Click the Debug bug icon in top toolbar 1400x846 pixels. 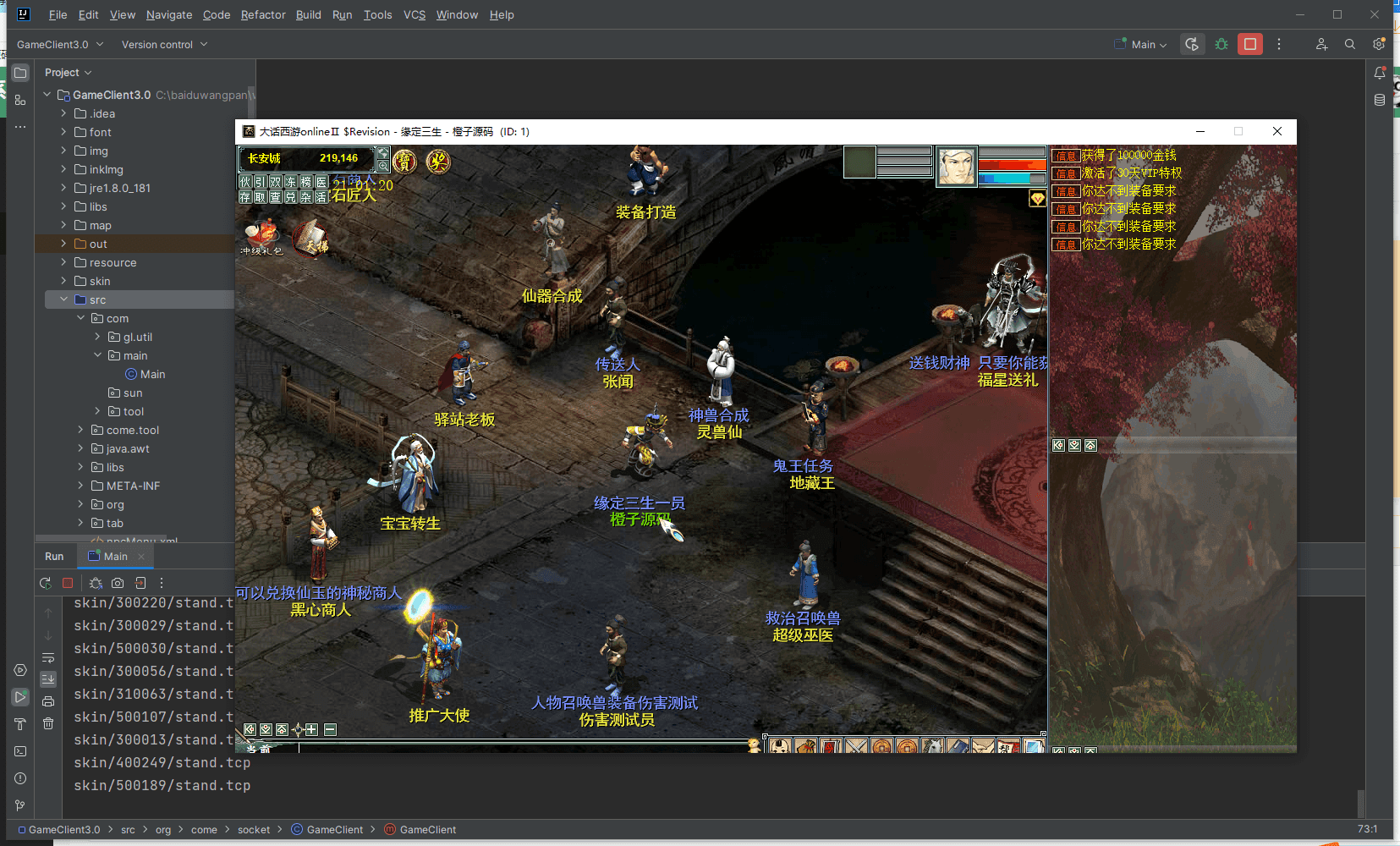pyautogui.click(x=1222, y=44)
